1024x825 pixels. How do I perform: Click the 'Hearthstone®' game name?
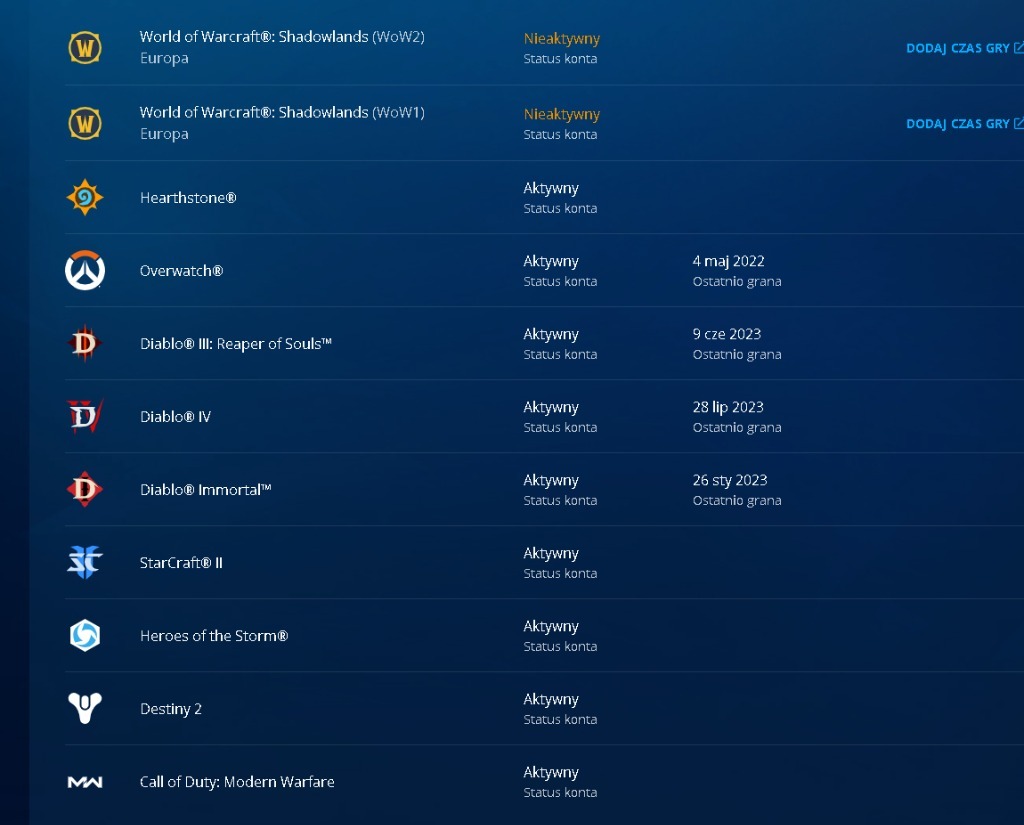(x=188, y=198)
